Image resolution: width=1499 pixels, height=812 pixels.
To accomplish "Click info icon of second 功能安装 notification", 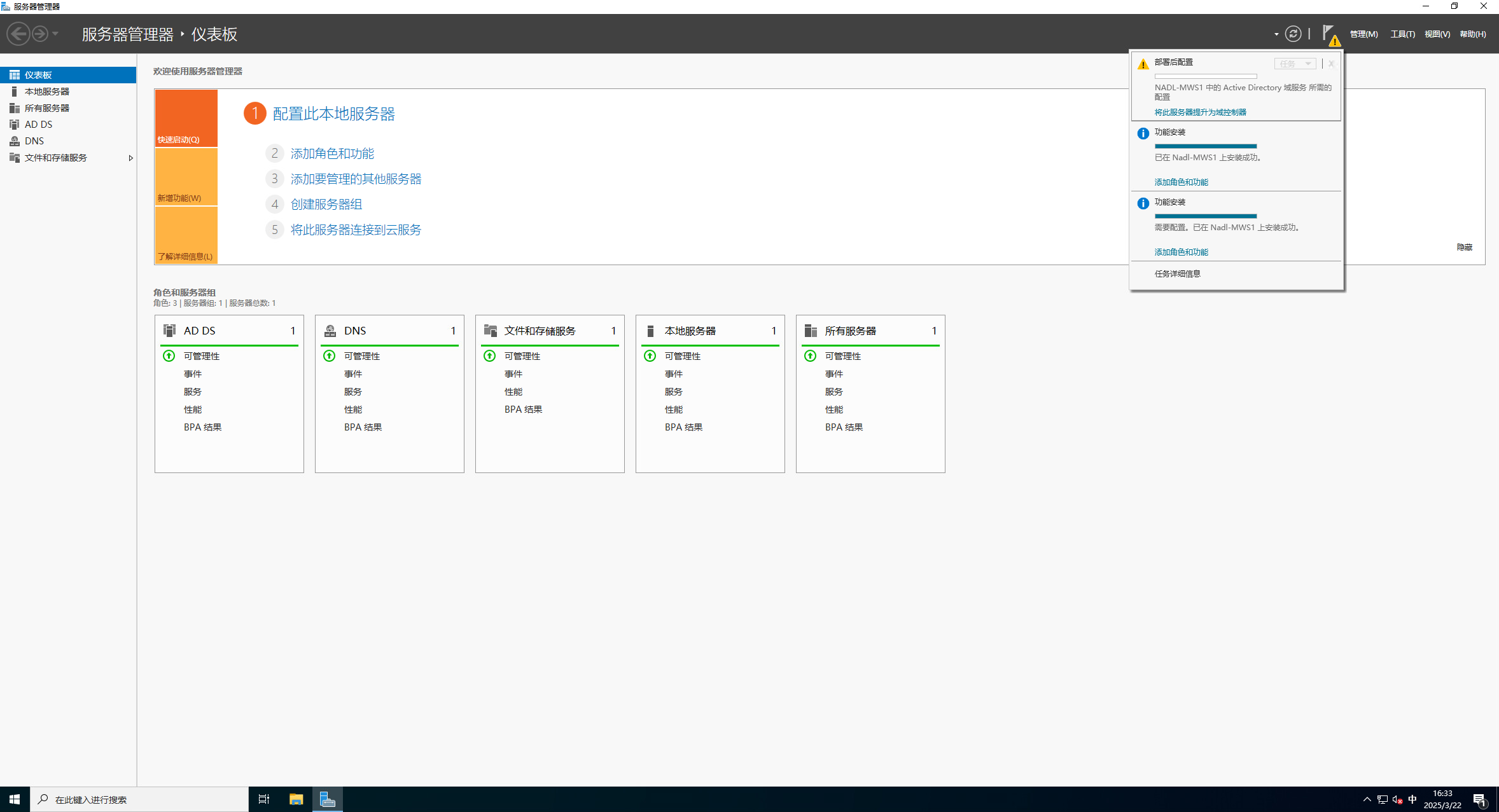I will 1143,203.
